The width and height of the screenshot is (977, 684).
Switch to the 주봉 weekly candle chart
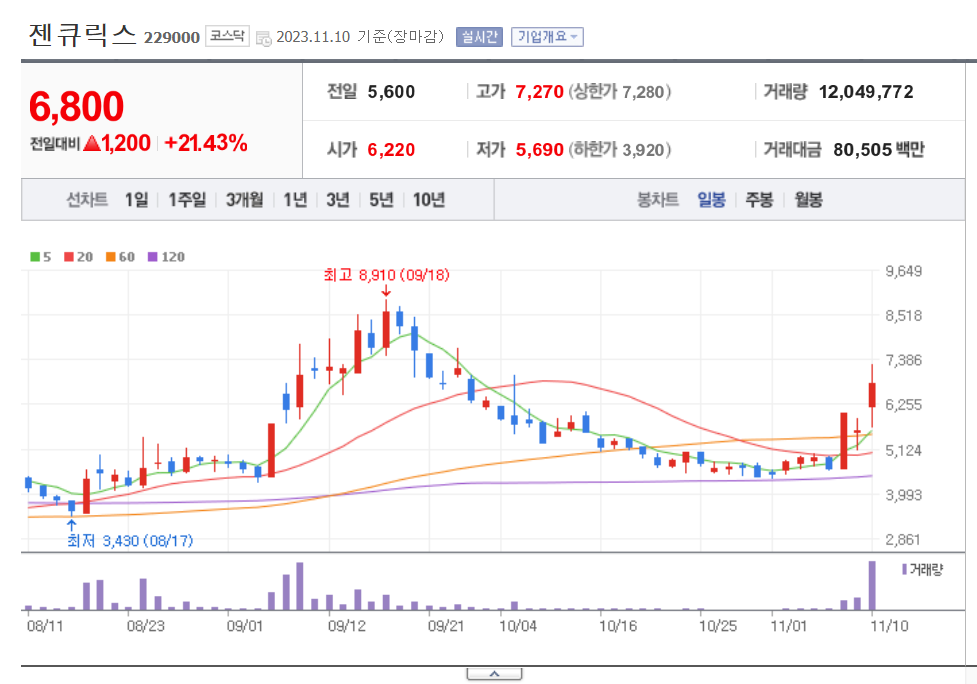[x=759, y=200]
